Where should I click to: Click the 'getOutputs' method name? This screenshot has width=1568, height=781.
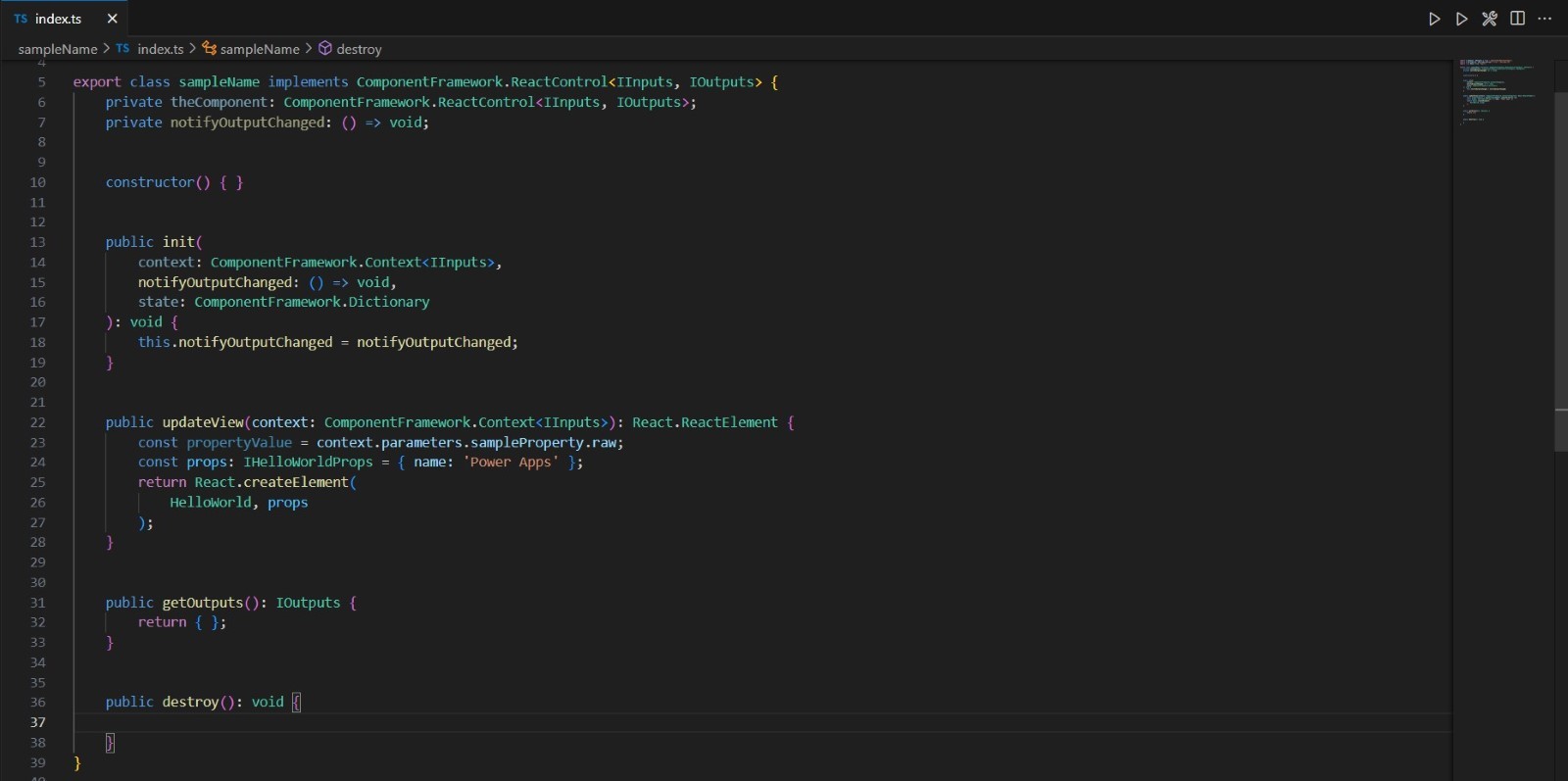[x=203, y=603]
